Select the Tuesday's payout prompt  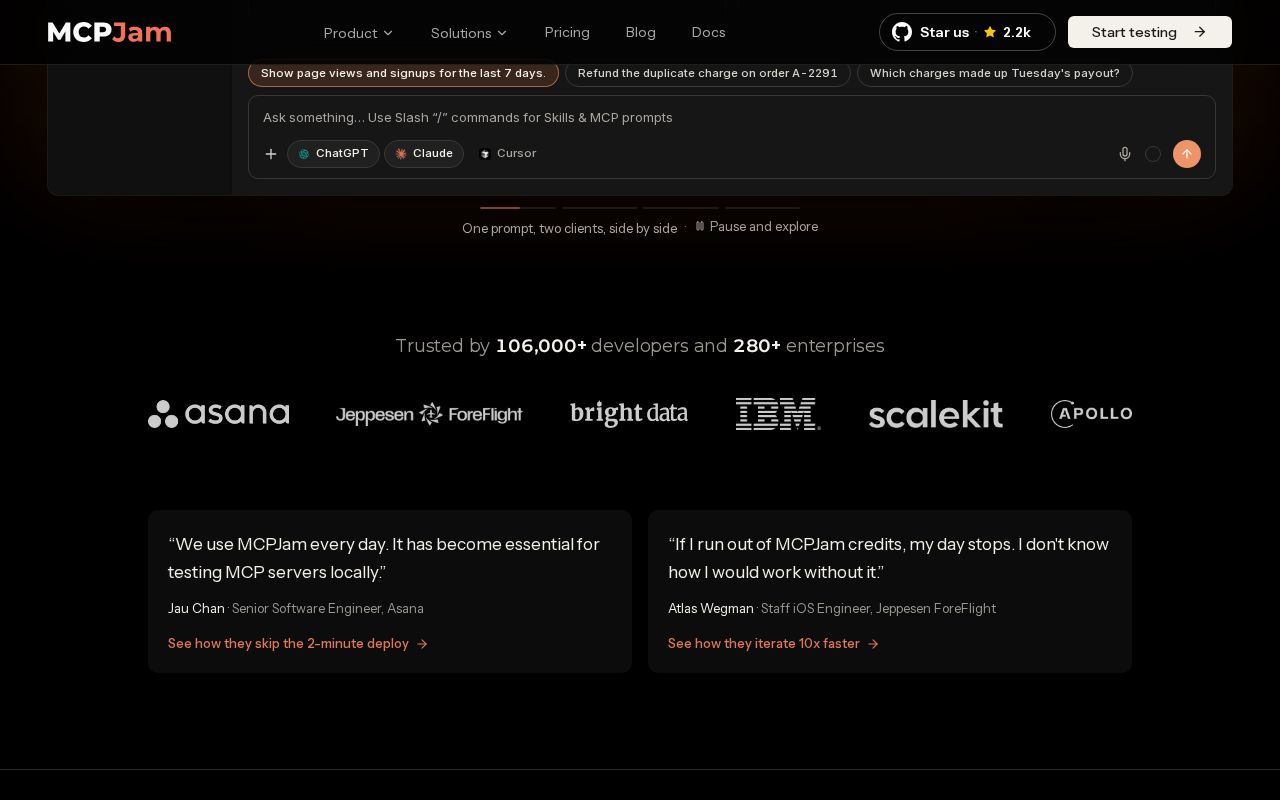pos(995,73)
